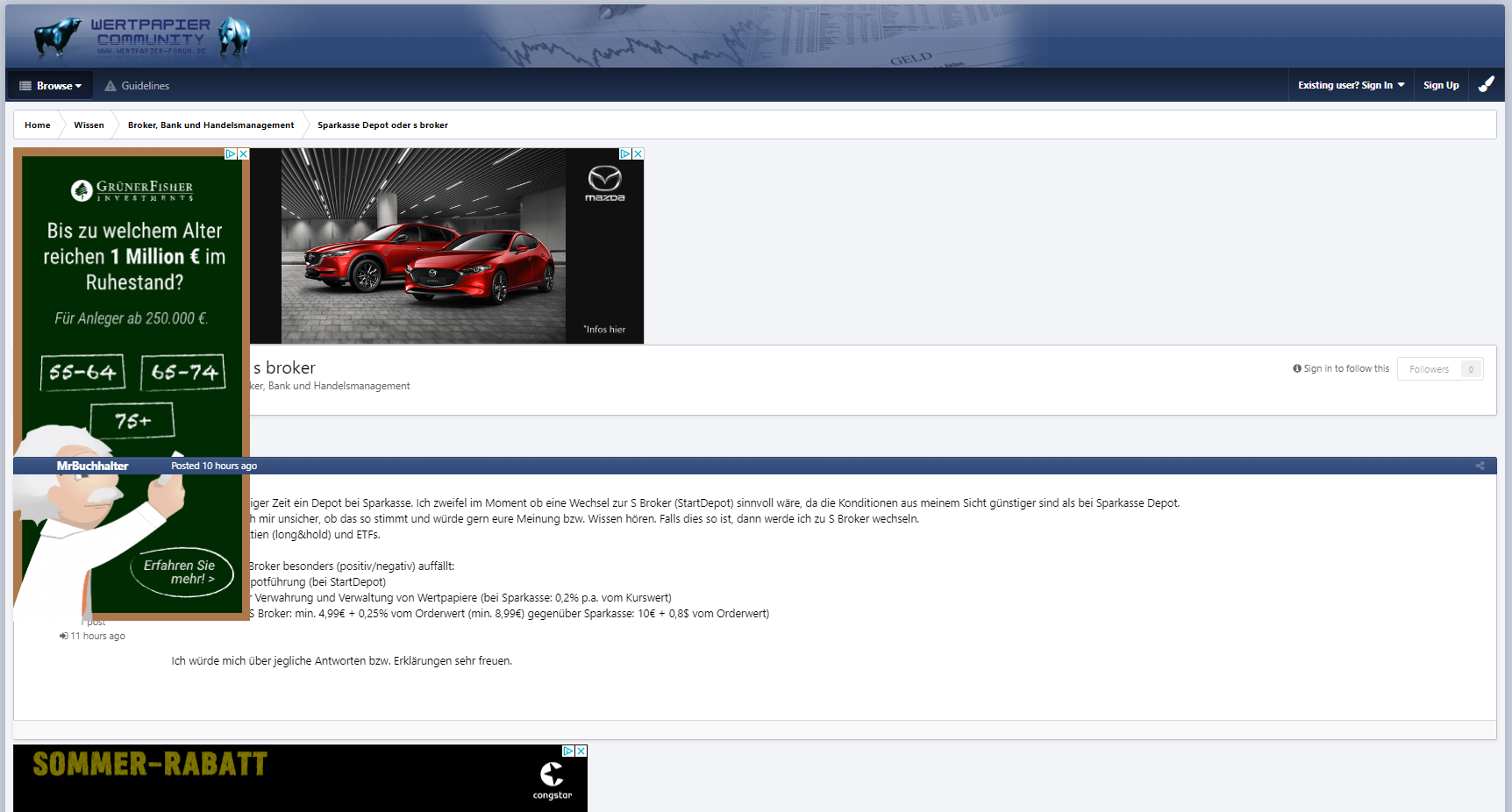The width and height of the screenshot is (1512, 812).
Task: Open MrBuchhalter's profile
Action: [x=92, y=467]
